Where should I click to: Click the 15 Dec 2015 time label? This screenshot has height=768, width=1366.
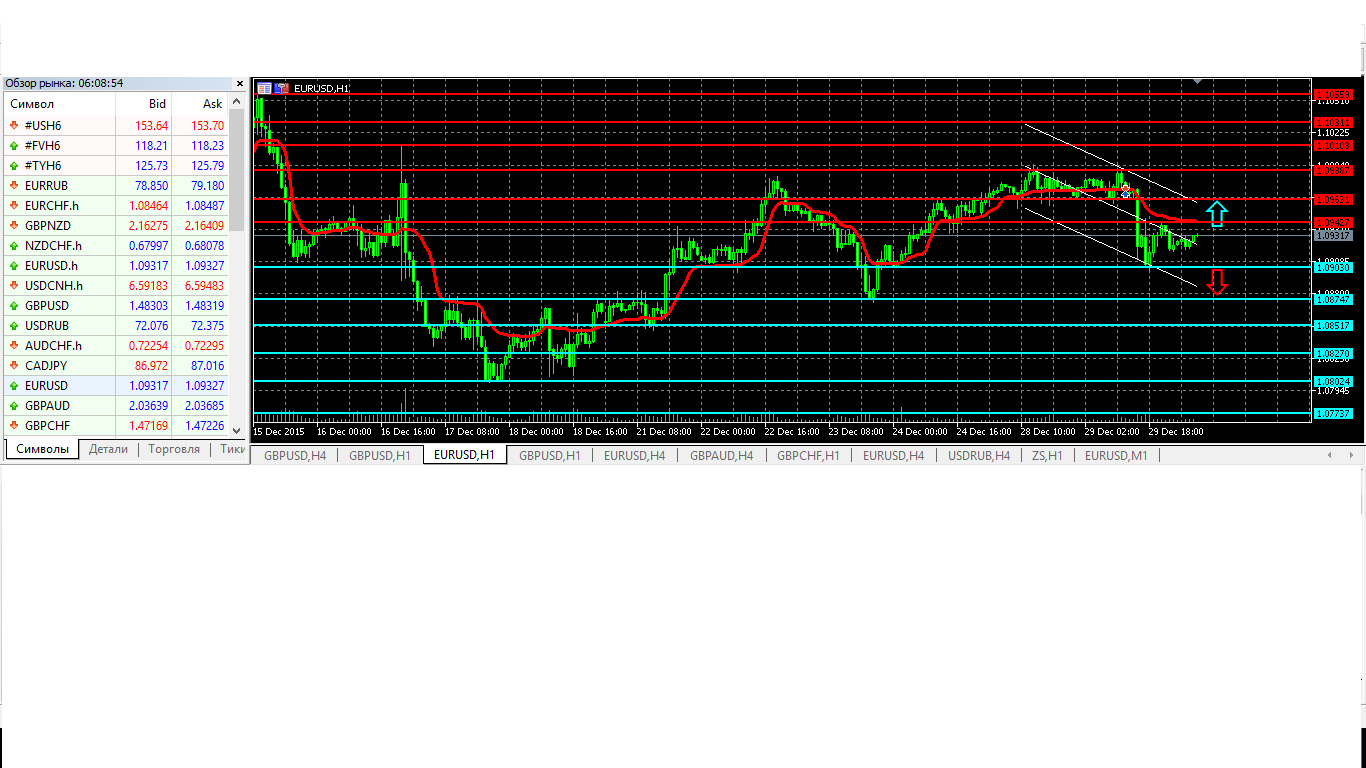click(279, 432)
